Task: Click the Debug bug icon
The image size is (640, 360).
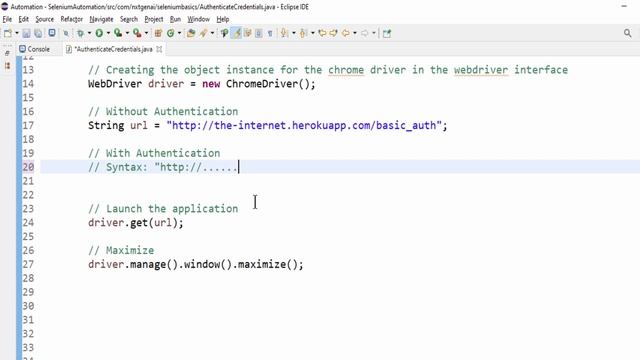Action: point(80,33)
